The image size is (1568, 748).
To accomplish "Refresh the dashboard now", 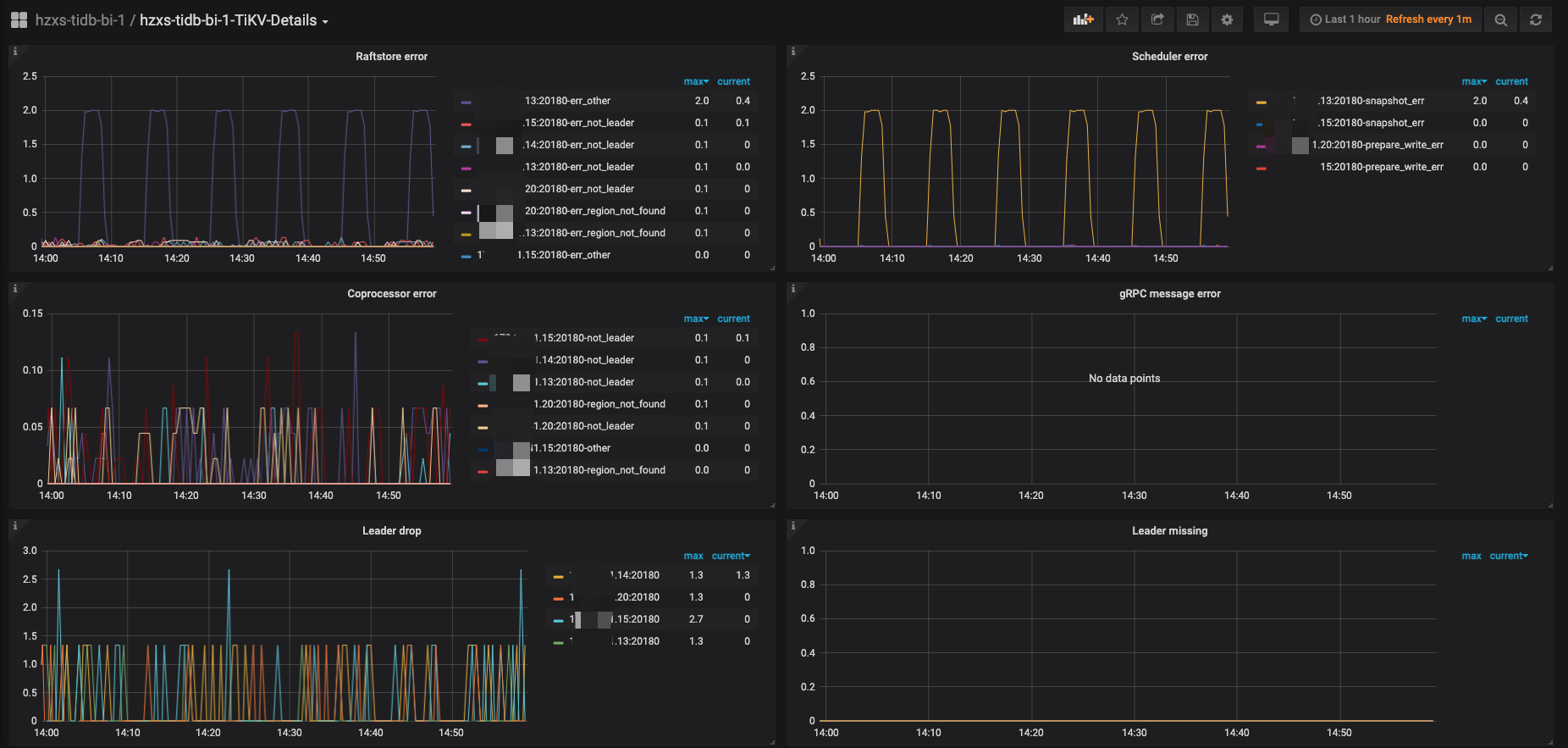I will pos(1535,19).
